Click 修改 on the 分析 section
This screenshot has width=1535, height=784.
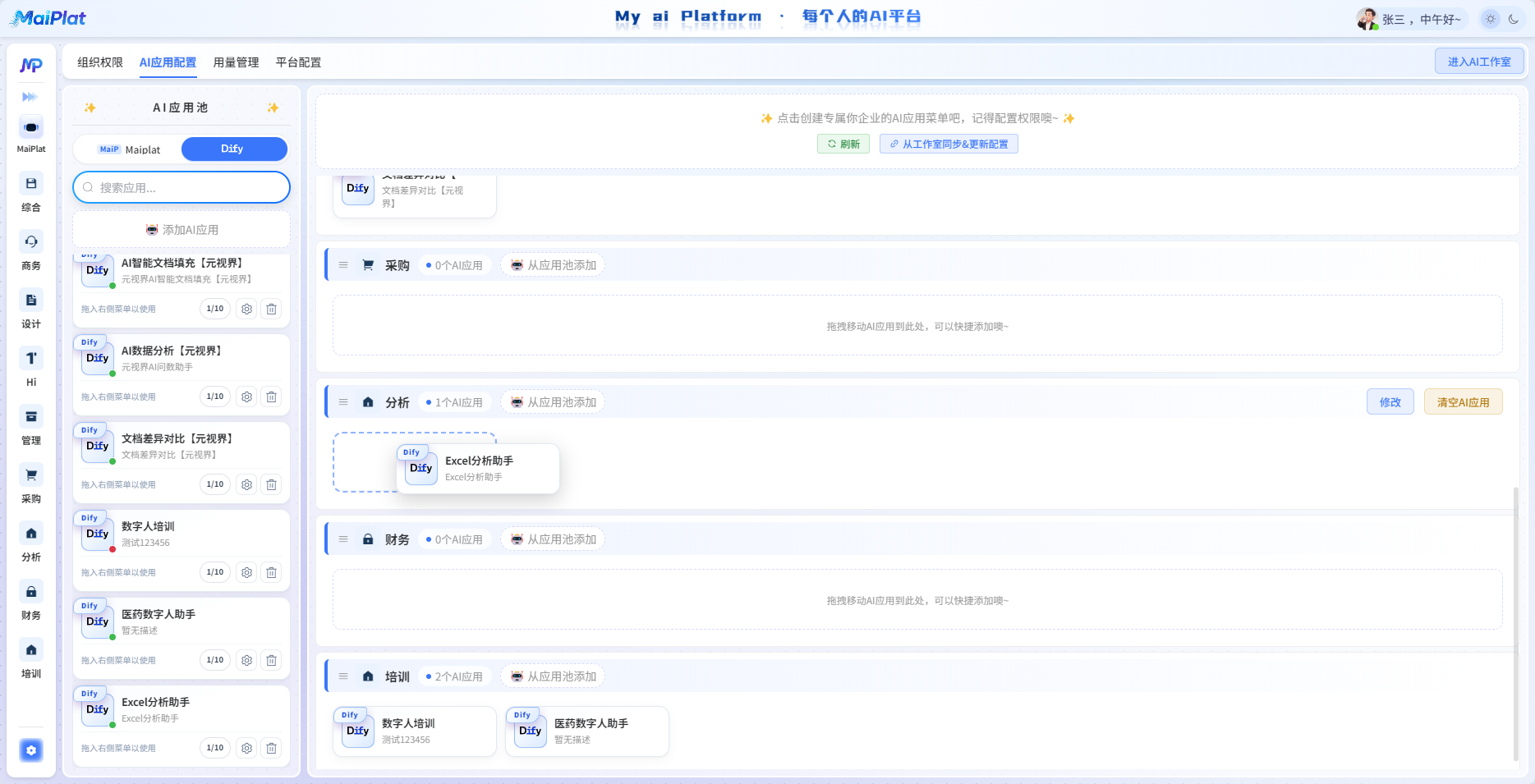(x=1390, y=401)
